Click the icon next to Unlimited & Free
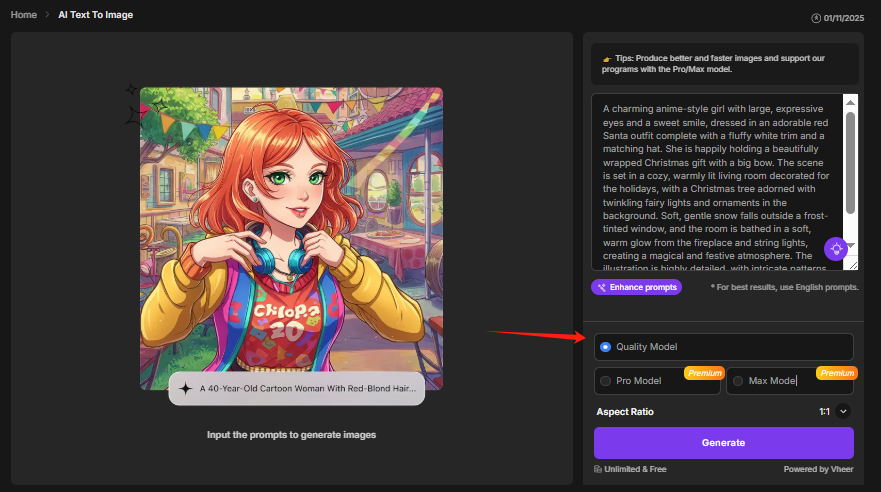The width and height of the screenshot is (881, 492). click(598, 468)
